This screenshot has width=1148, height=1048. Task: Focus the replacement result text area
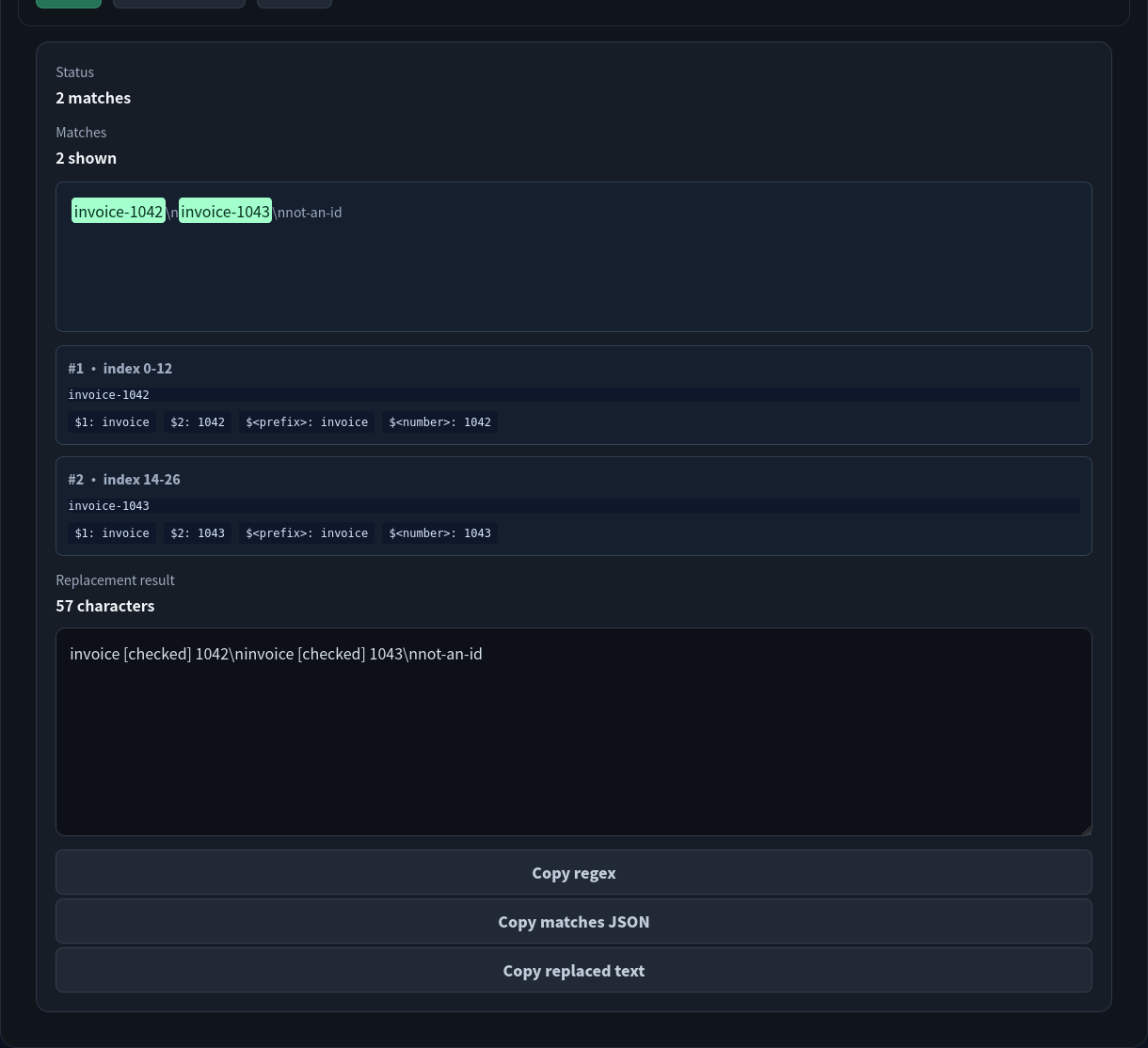tap(574, 732)
